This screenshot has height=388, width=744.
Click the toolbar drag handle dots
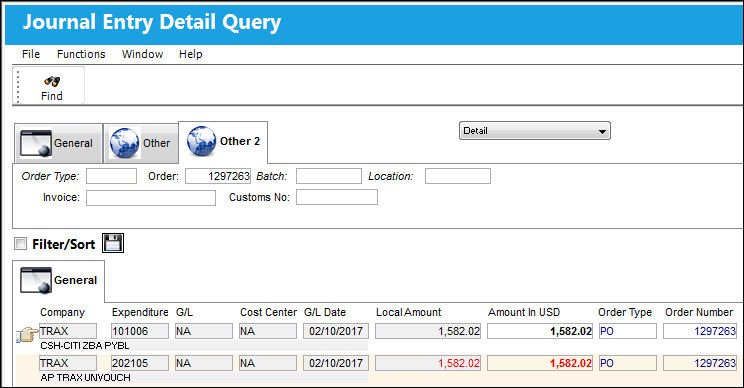18,86
